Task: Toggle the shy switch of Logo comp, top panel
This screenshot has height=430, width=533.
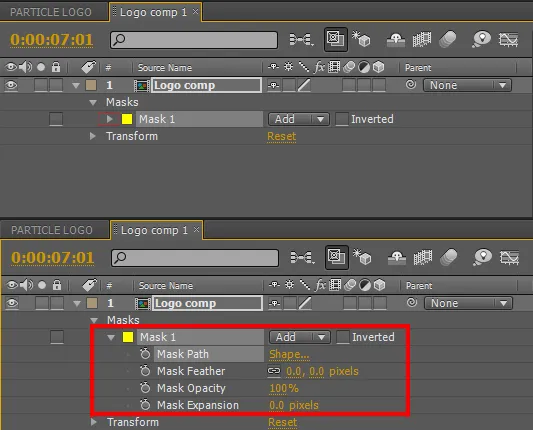Action: point(273,85)
